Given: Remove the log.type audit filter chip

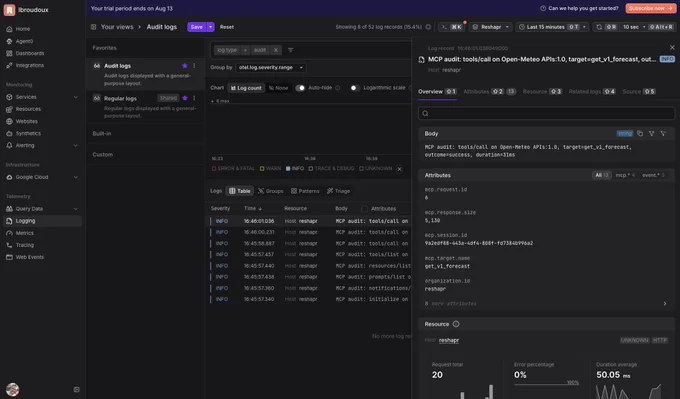Looking at the screenshot, I should pyautogui.click(x=276, y=50).
